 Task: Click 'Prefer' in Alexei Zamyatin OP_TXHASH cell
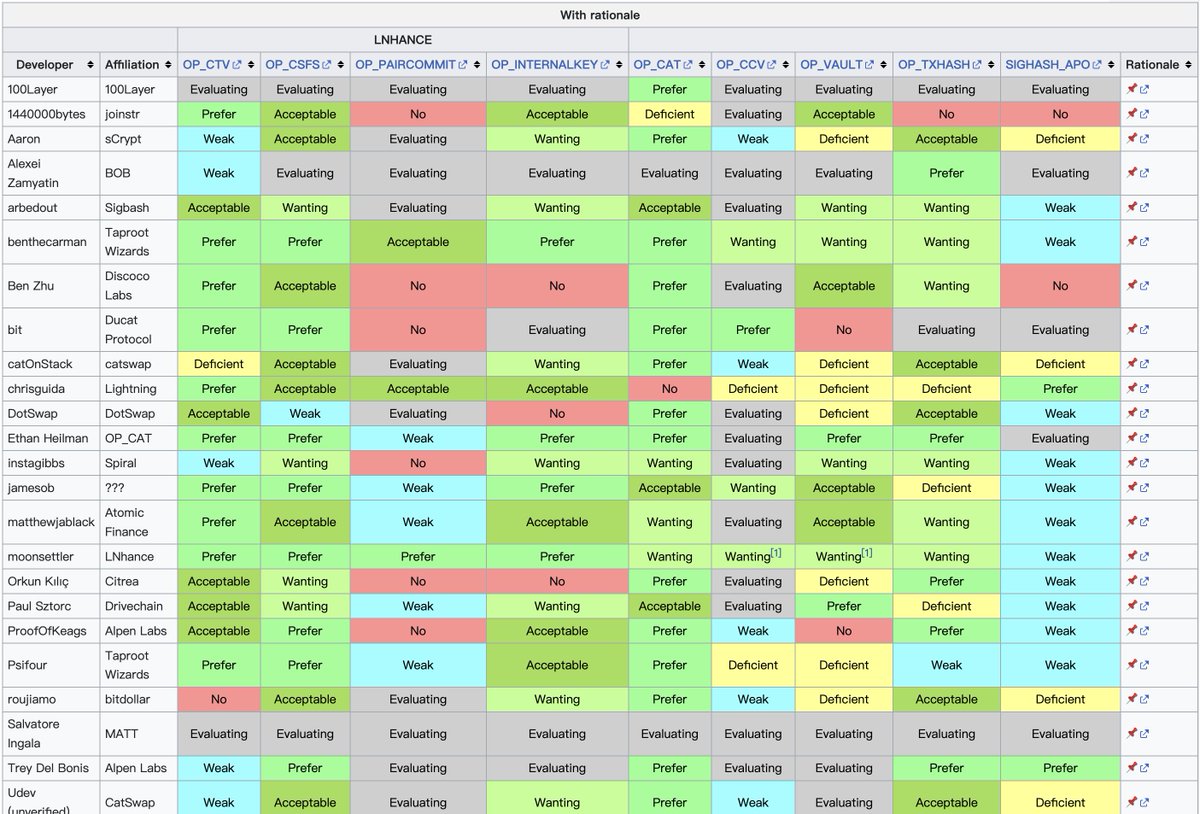[x=946, y=173]
